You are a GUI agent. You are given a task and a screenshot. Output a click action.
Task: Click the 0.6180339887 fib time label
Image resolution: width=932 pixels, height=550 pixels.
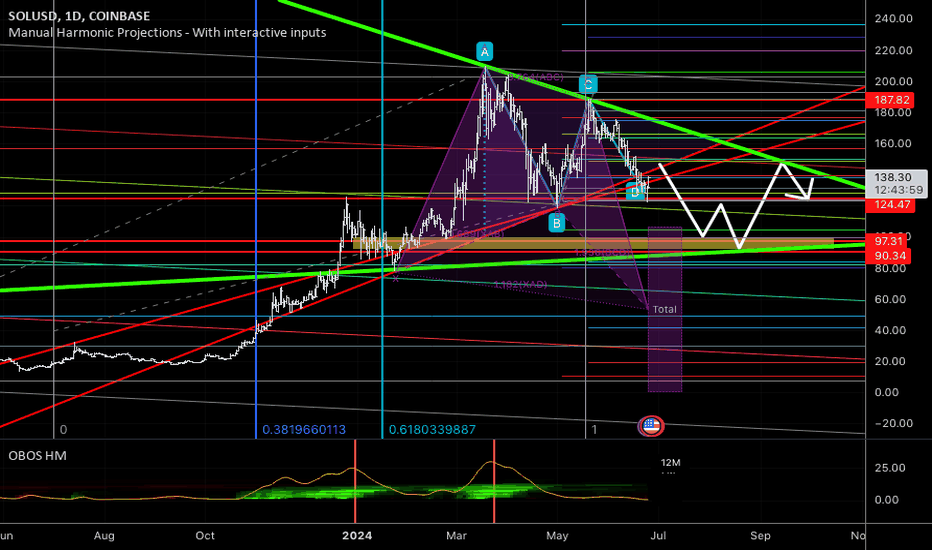point(432,429)
